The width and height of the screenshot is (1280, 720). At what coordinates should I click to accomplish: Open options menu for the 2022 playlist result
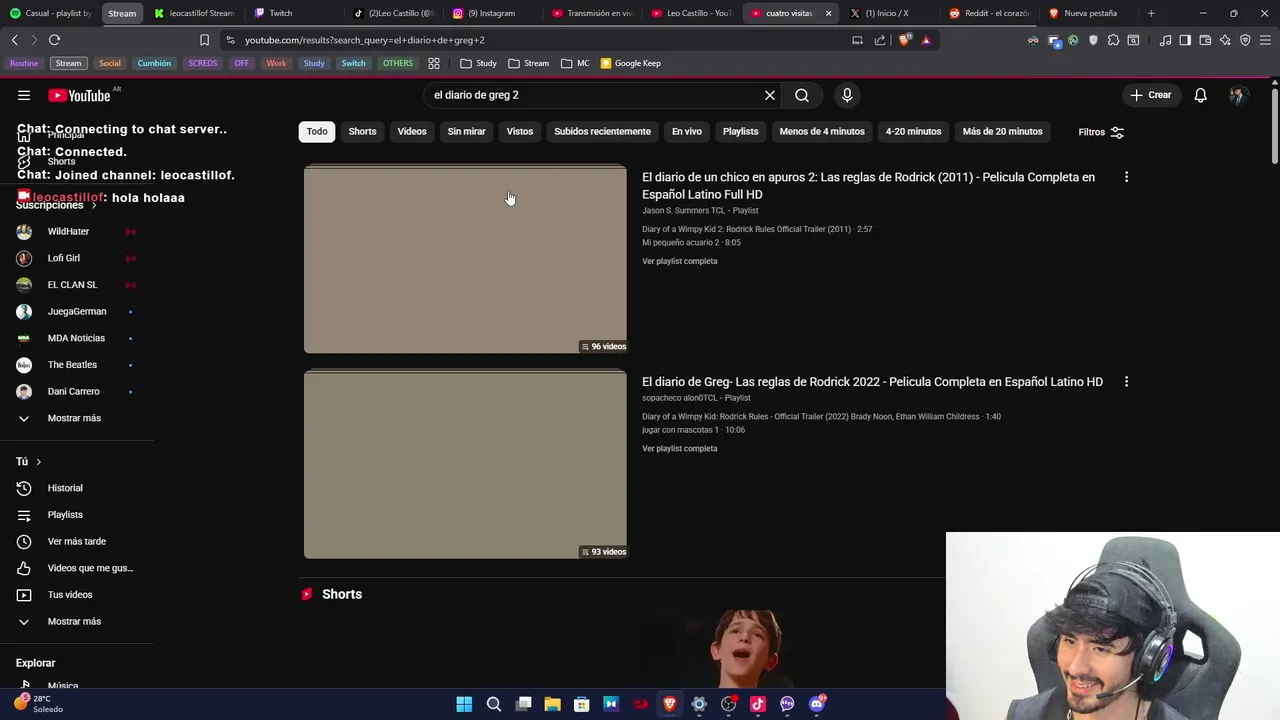click(1126, 382)
